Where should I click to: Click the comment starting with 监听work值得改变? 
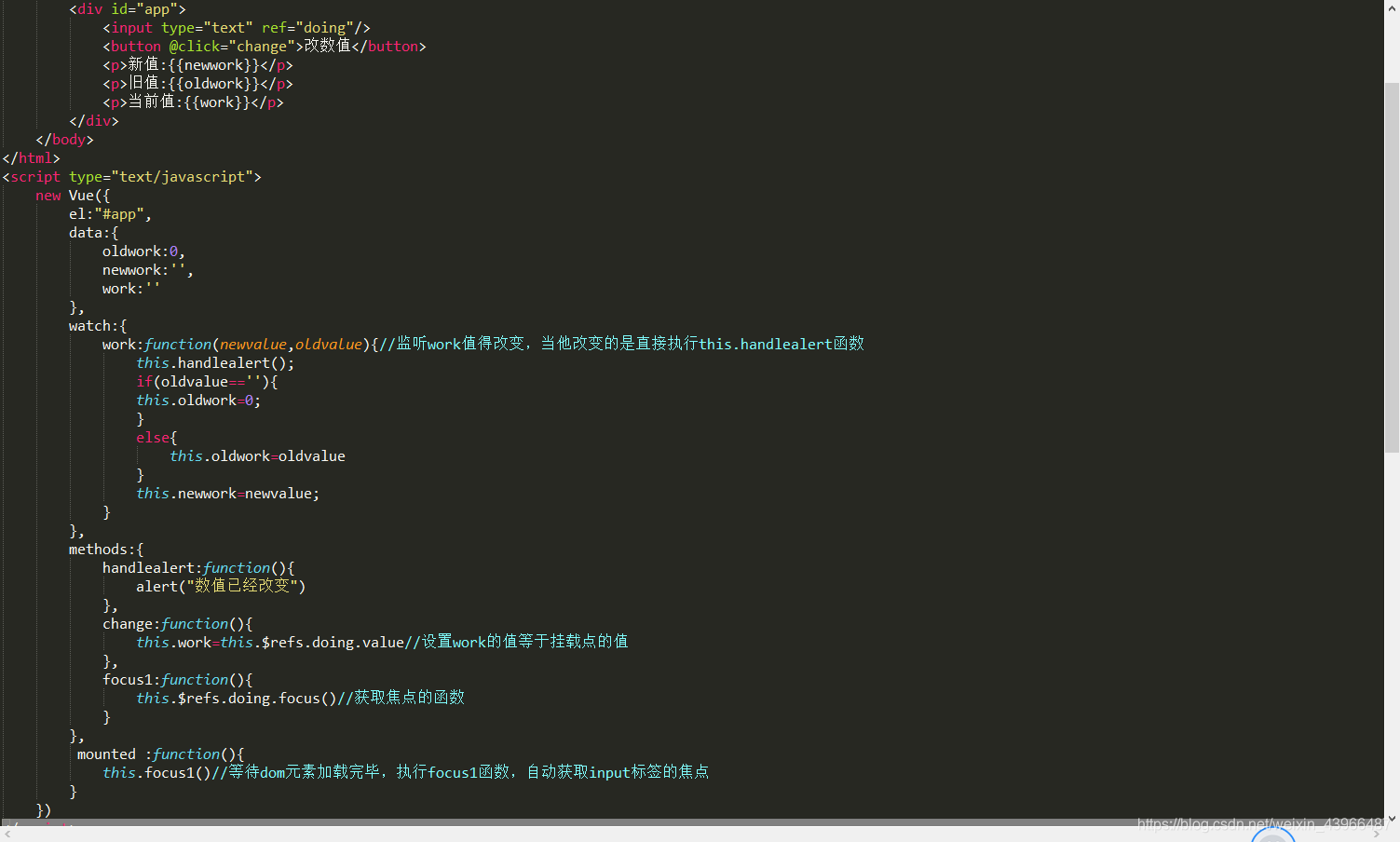621,344
